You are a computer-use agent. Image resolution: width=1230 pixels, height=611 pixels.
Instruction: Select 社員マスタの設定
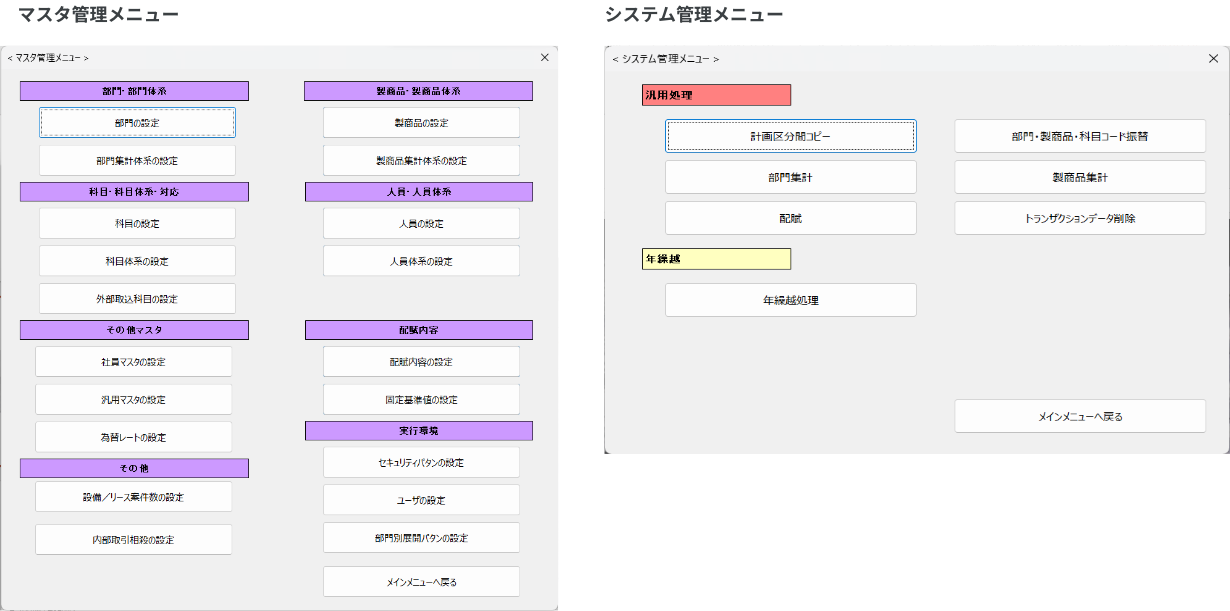pyautogui.click(x=134, y=361)
